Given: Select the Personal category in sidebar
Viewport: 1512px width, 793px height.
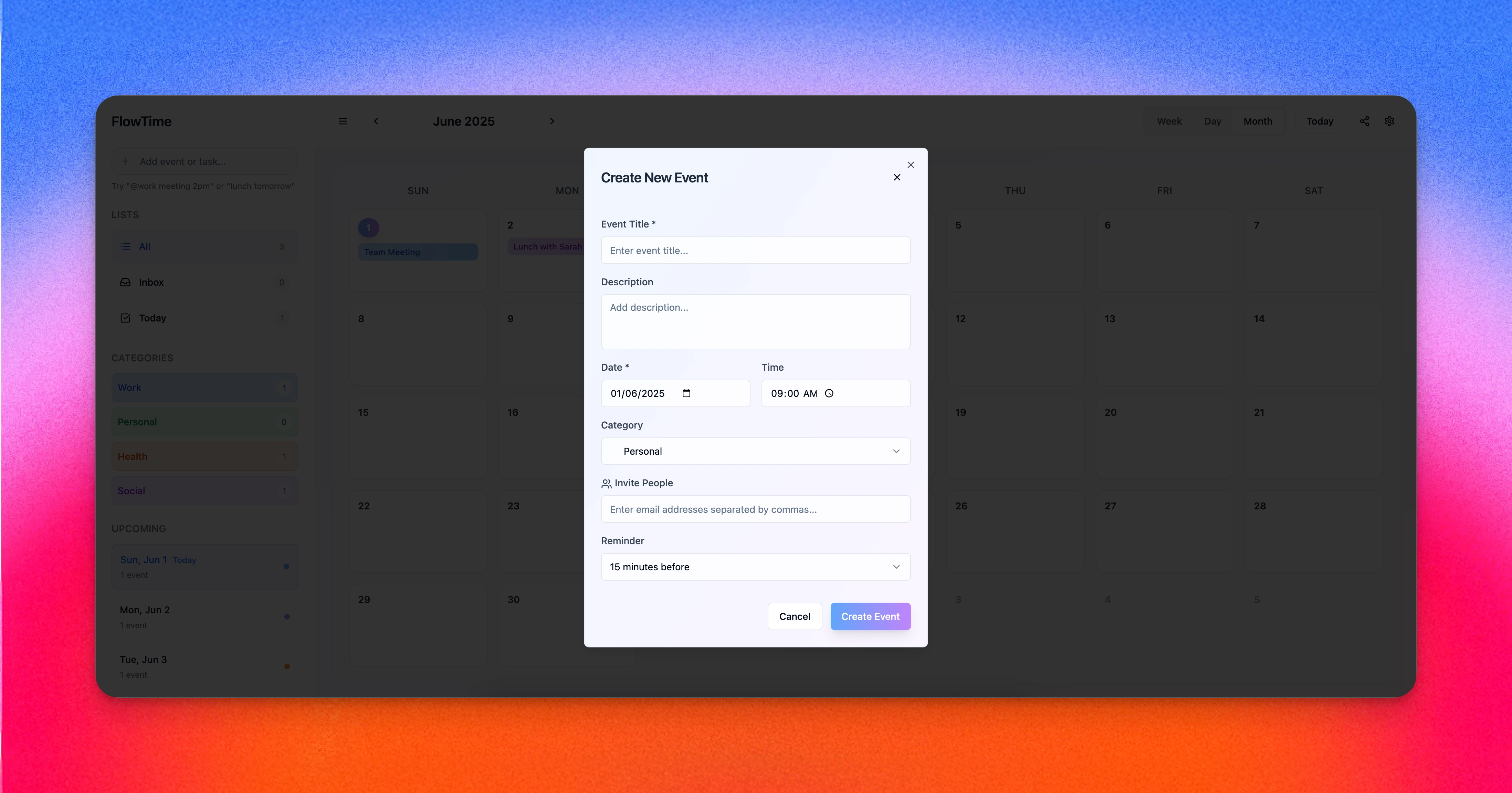Looking at the screenshot, I should (x=204, y=422).
